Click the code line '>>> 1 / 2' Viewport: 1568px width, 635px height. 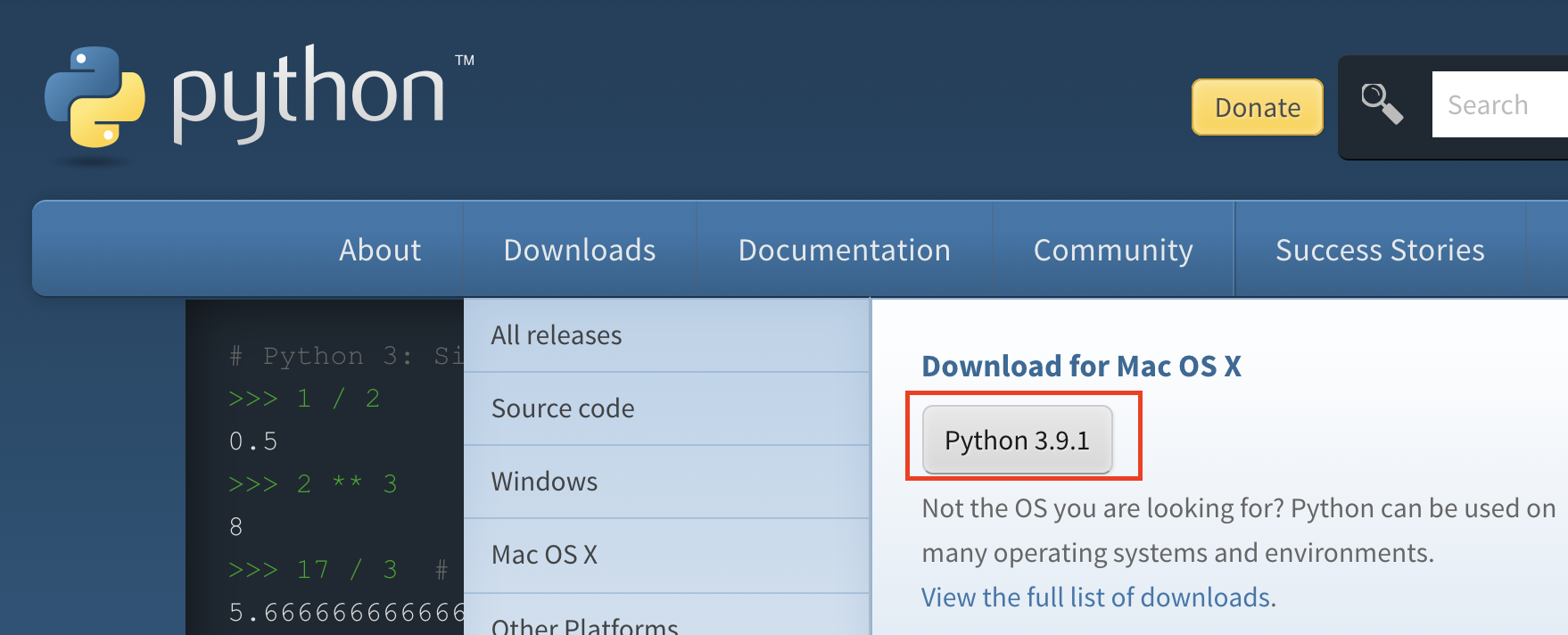pos(304,398)
